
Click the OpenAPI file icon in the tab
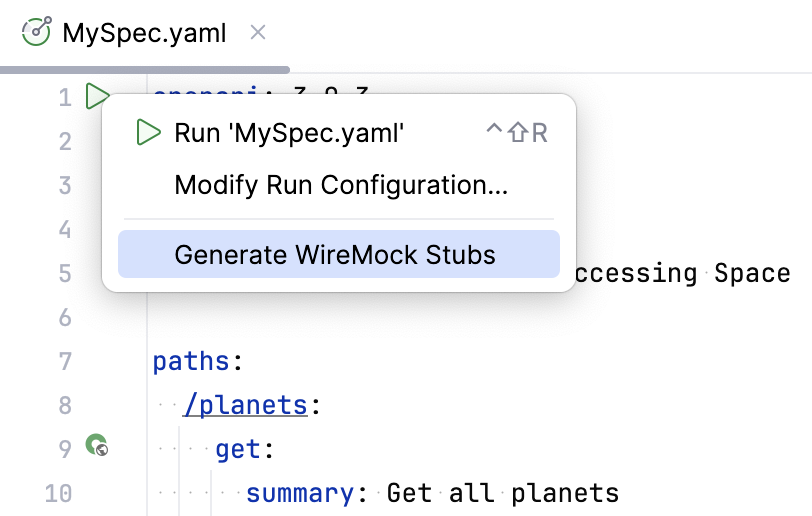pyautogui.click(x=37, y=33)
